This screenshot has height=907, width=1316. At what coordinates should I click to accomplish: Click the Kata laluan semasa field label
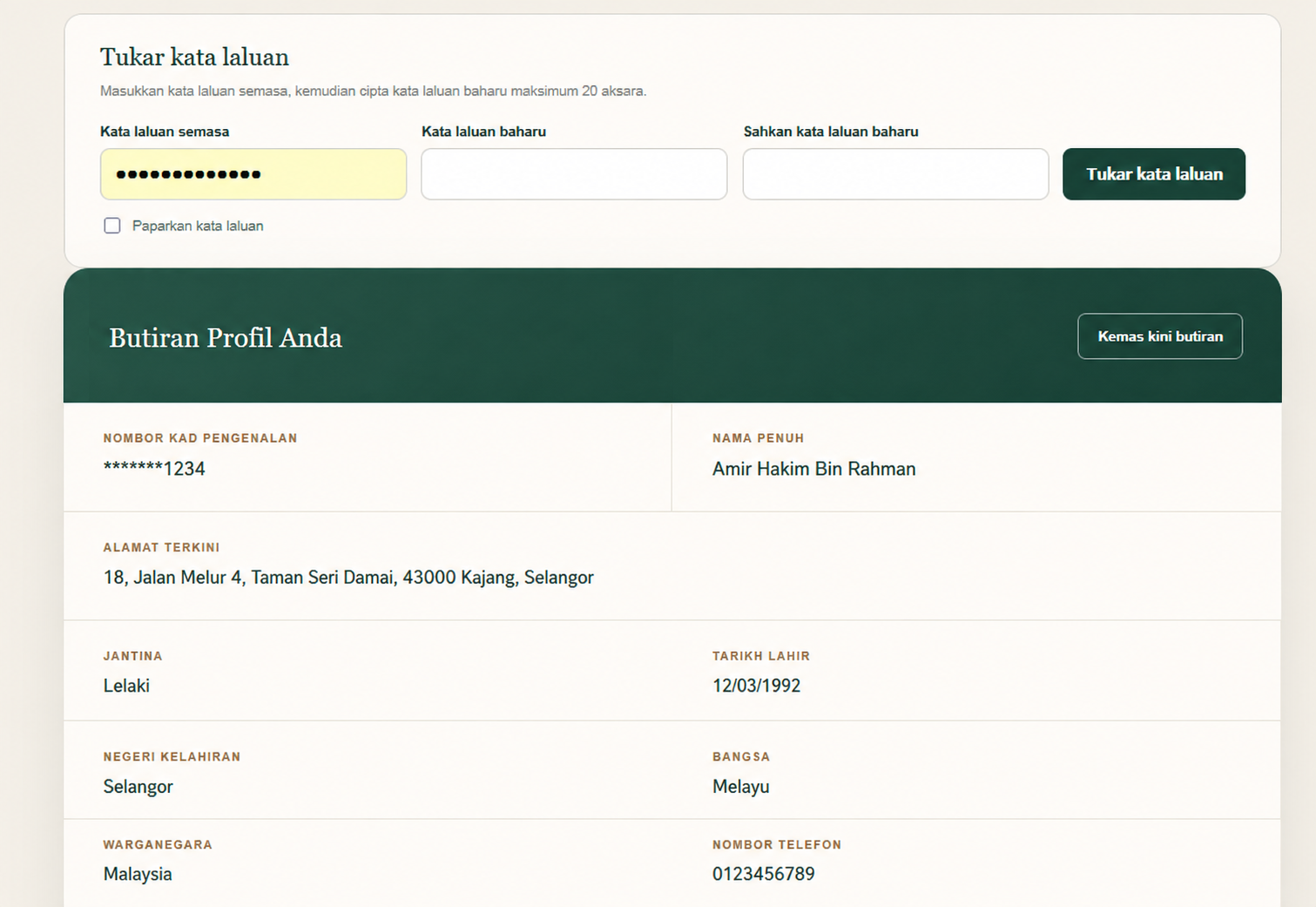pyautogui.click(x=165, y=132)
